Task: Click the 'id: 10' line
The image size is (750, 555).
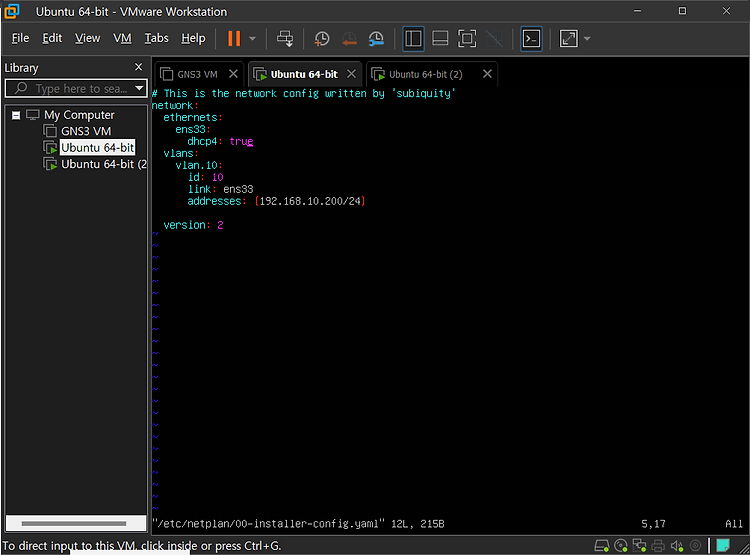Action: pyautogui.click(x=205, y=177)
